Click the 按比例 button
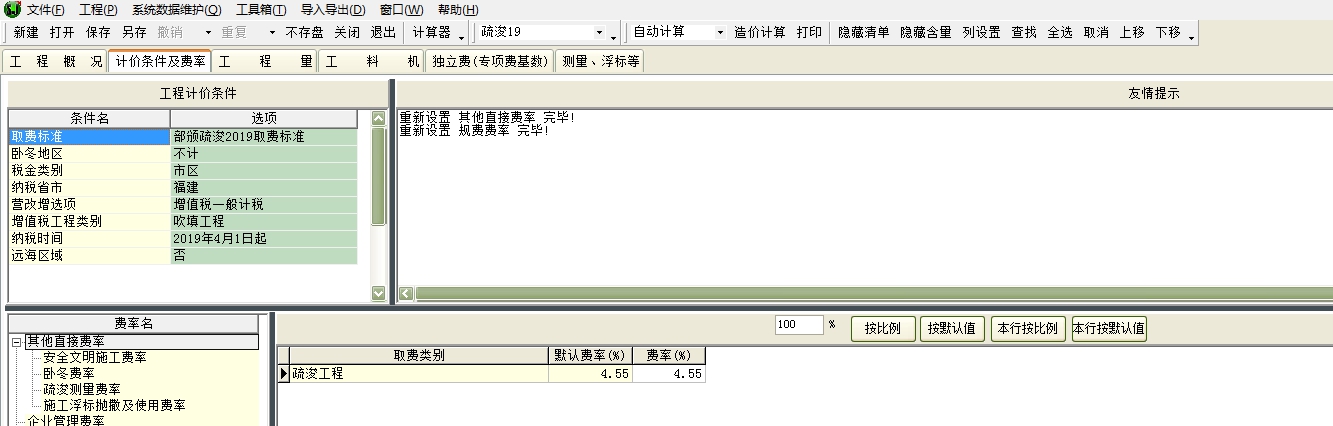The width and height of the screenshot is (1333, 426). (x=883, y=329)
